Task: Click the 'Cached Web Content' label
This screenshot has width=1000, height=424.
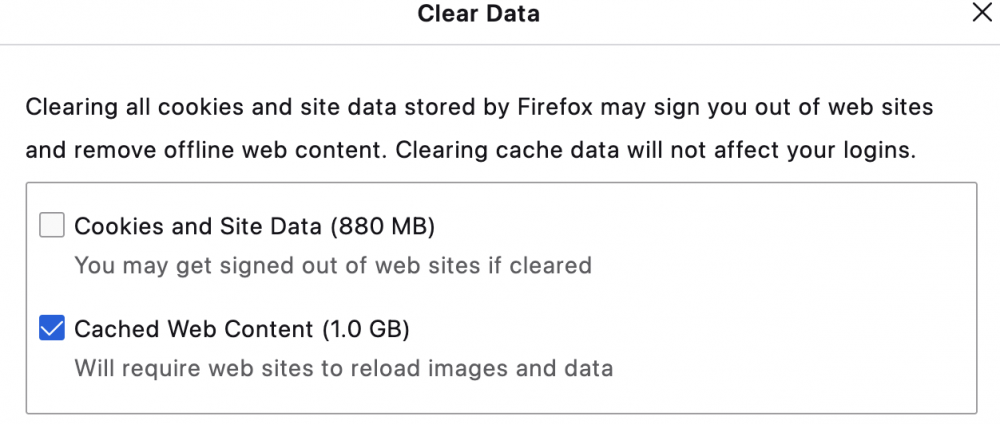Action: point(194,328)
